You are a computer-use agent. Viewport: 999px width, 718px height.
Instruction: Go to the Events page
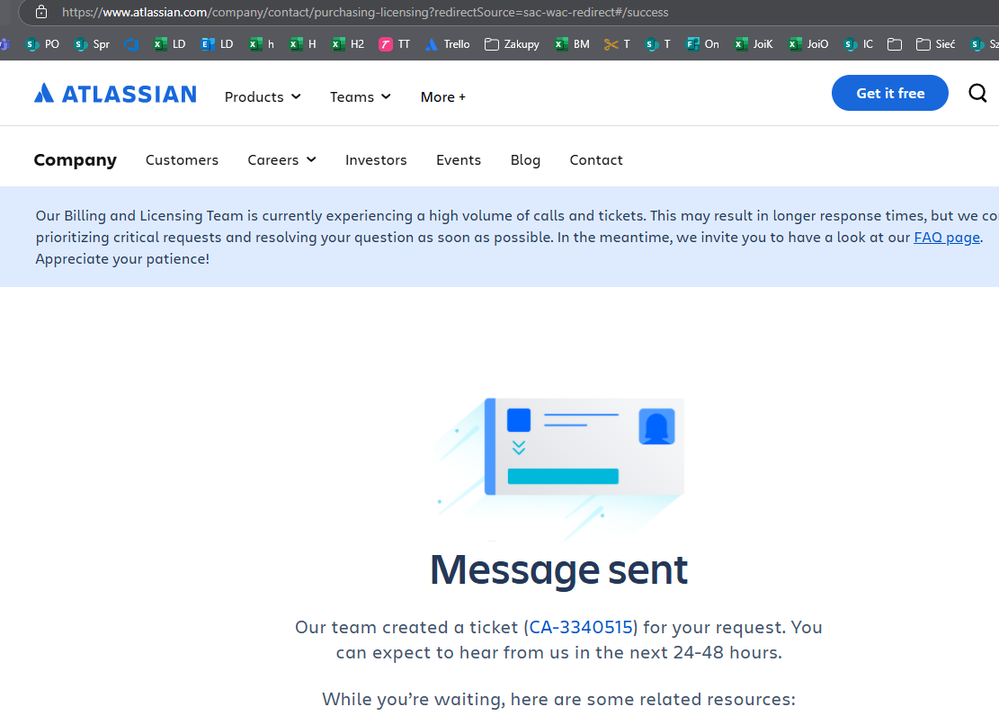[458, 160]
